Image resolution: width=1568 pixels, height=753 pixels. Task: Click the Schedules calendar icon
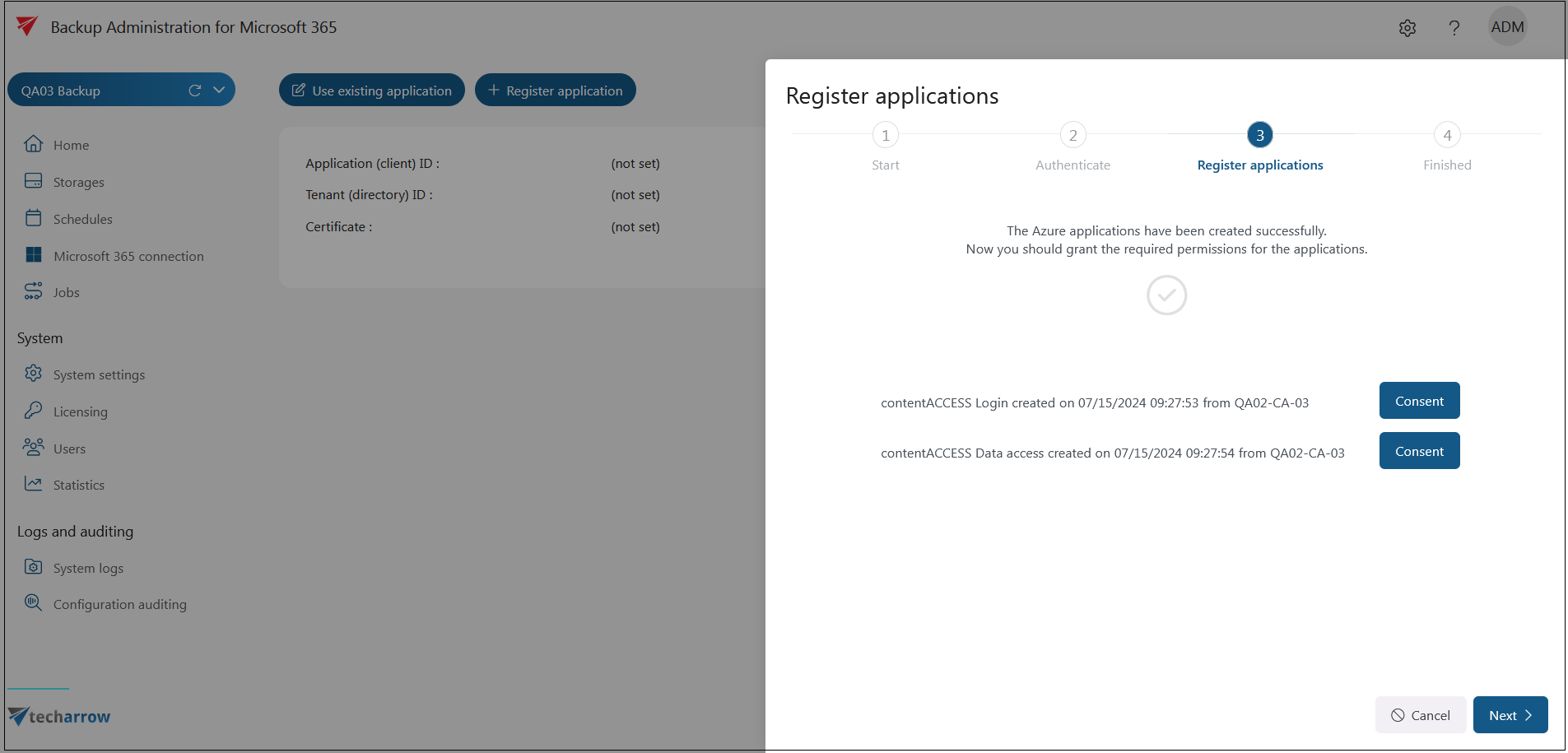33,218
